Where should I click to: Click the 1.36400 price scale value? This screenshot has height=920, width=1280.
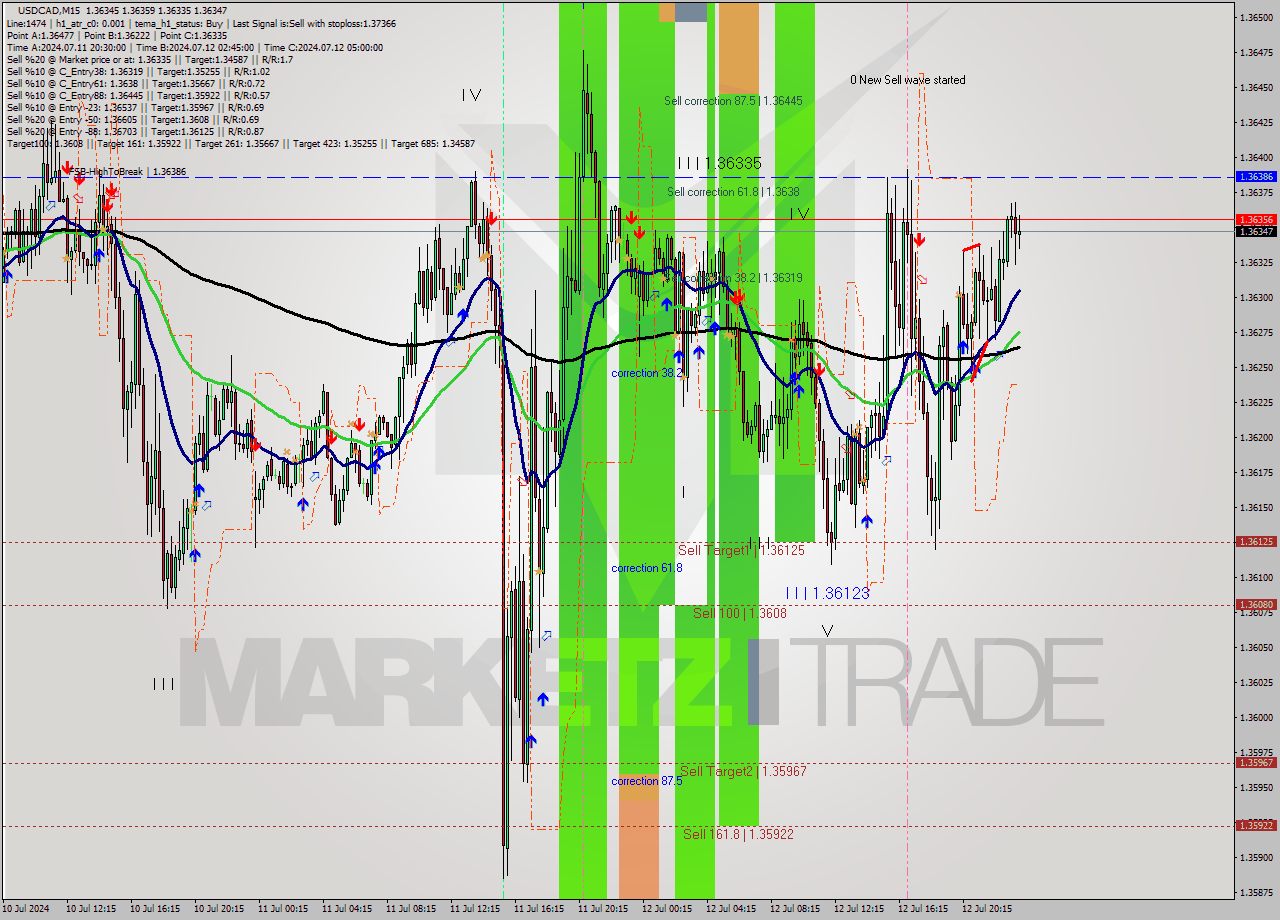coord(1256,157)
